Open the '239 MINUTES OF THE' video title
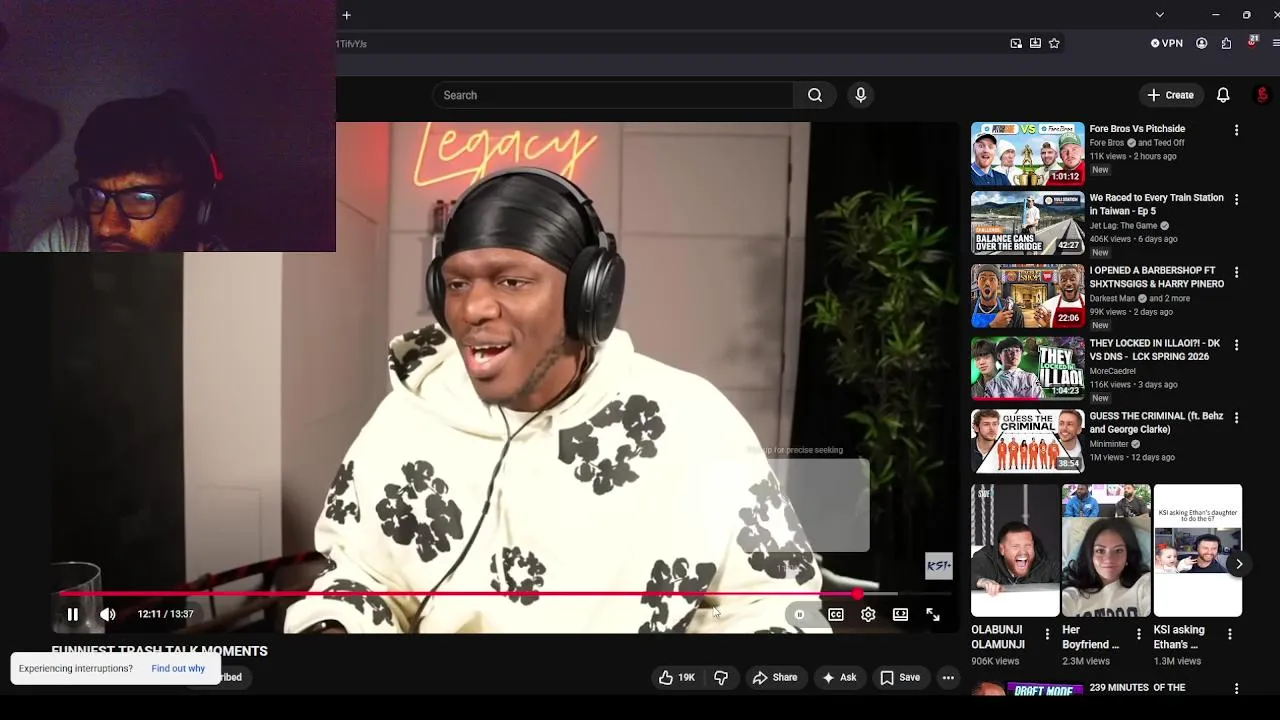The height and width of the screenshot is (720, 1280). (1137, 688)
